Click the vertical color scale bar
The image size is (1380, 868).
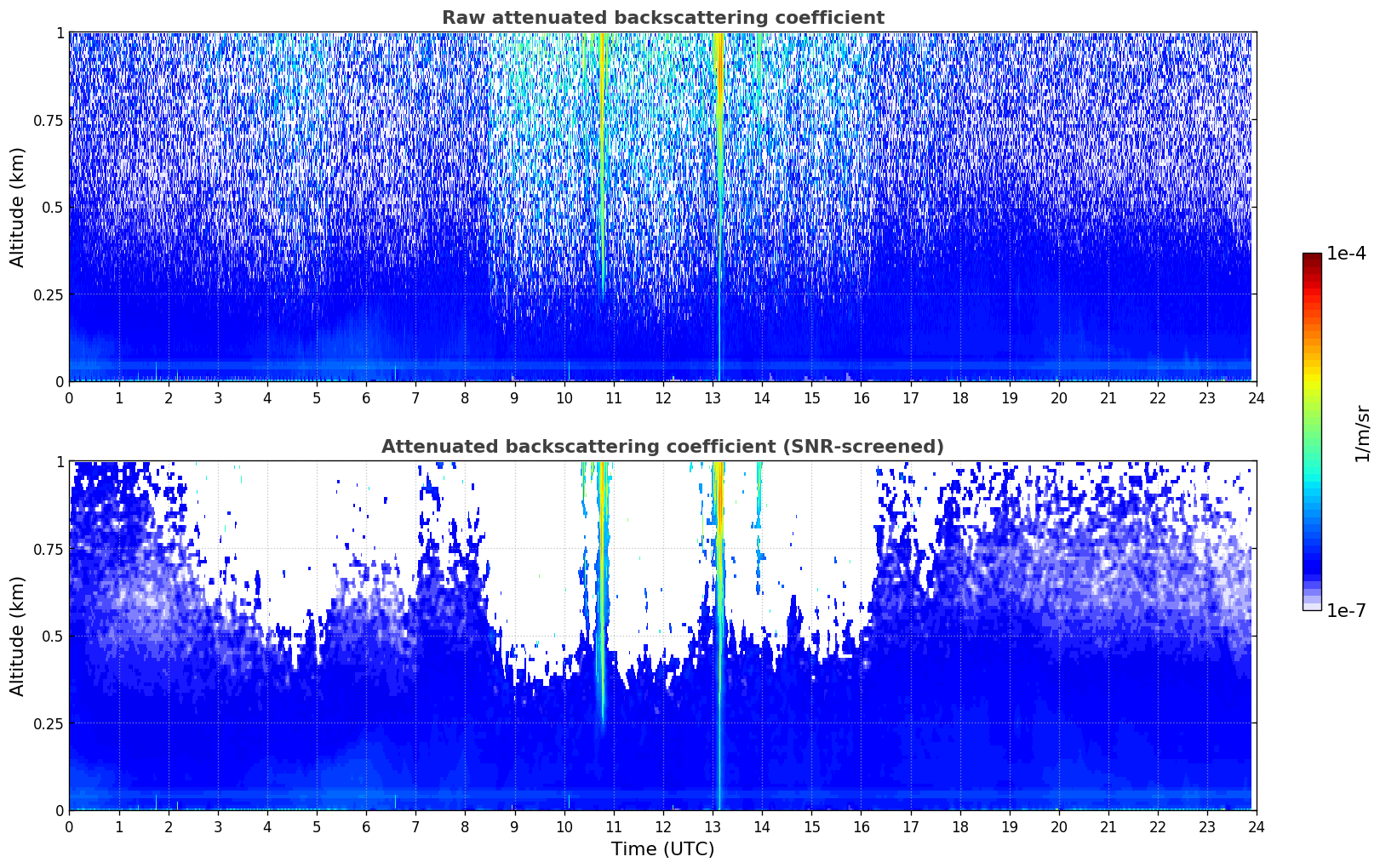click(1312, 431)
